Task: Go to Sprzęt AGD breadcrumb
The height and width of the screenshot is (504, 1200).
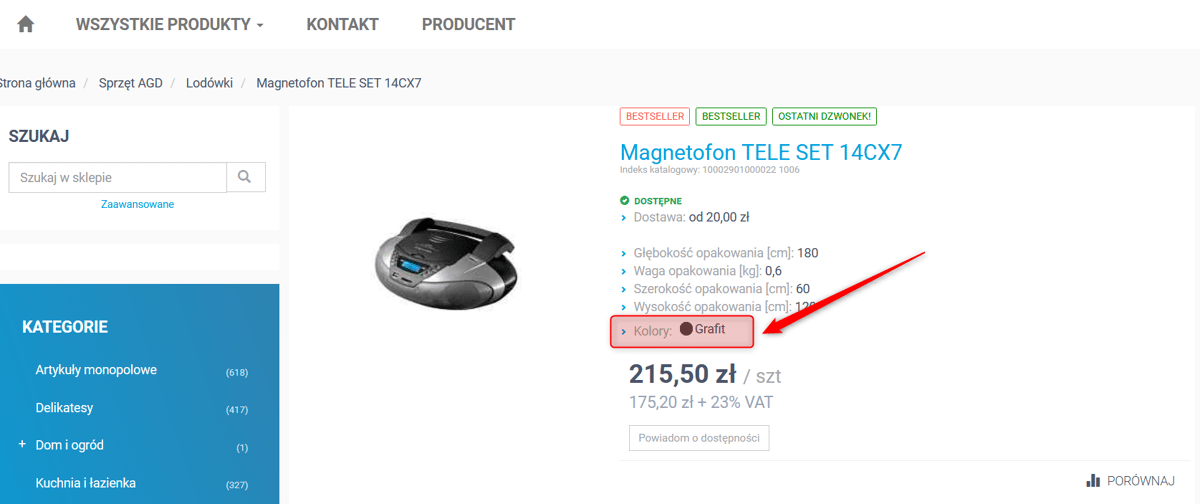Action: pos(130,83)
